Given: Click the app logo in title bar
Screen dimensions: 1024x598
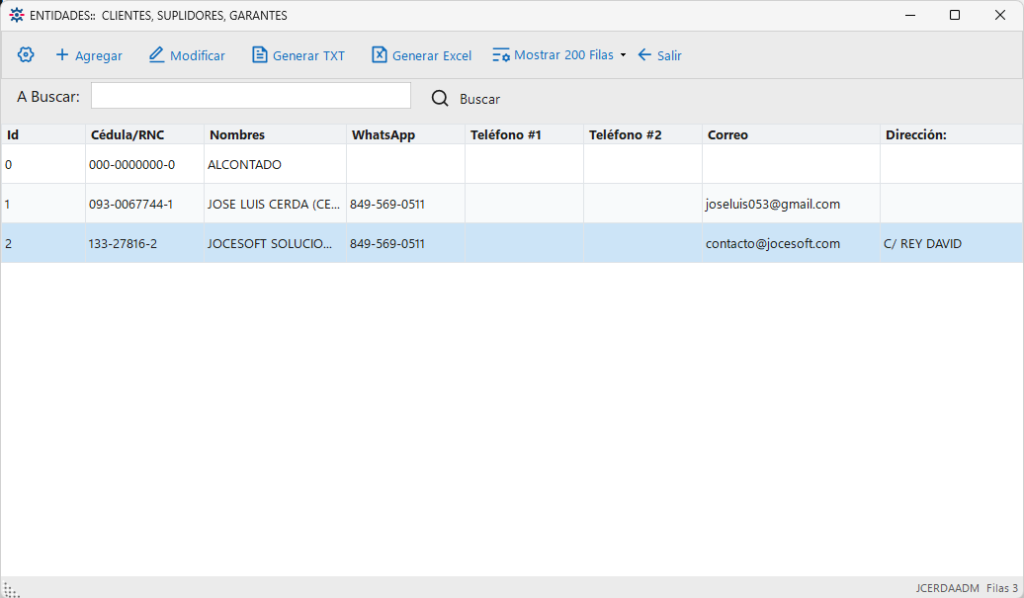Looking at the screenshot, I should [16, 15].
